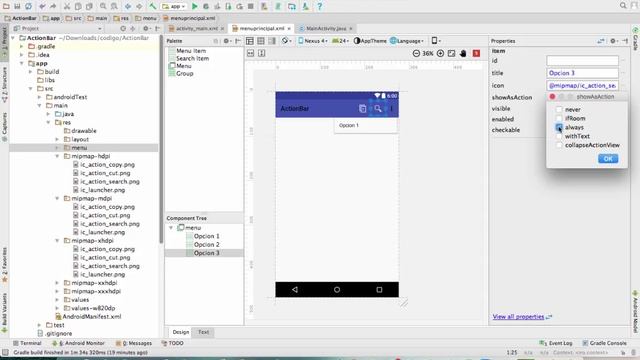Open the Messages tool window

(134, 343)
